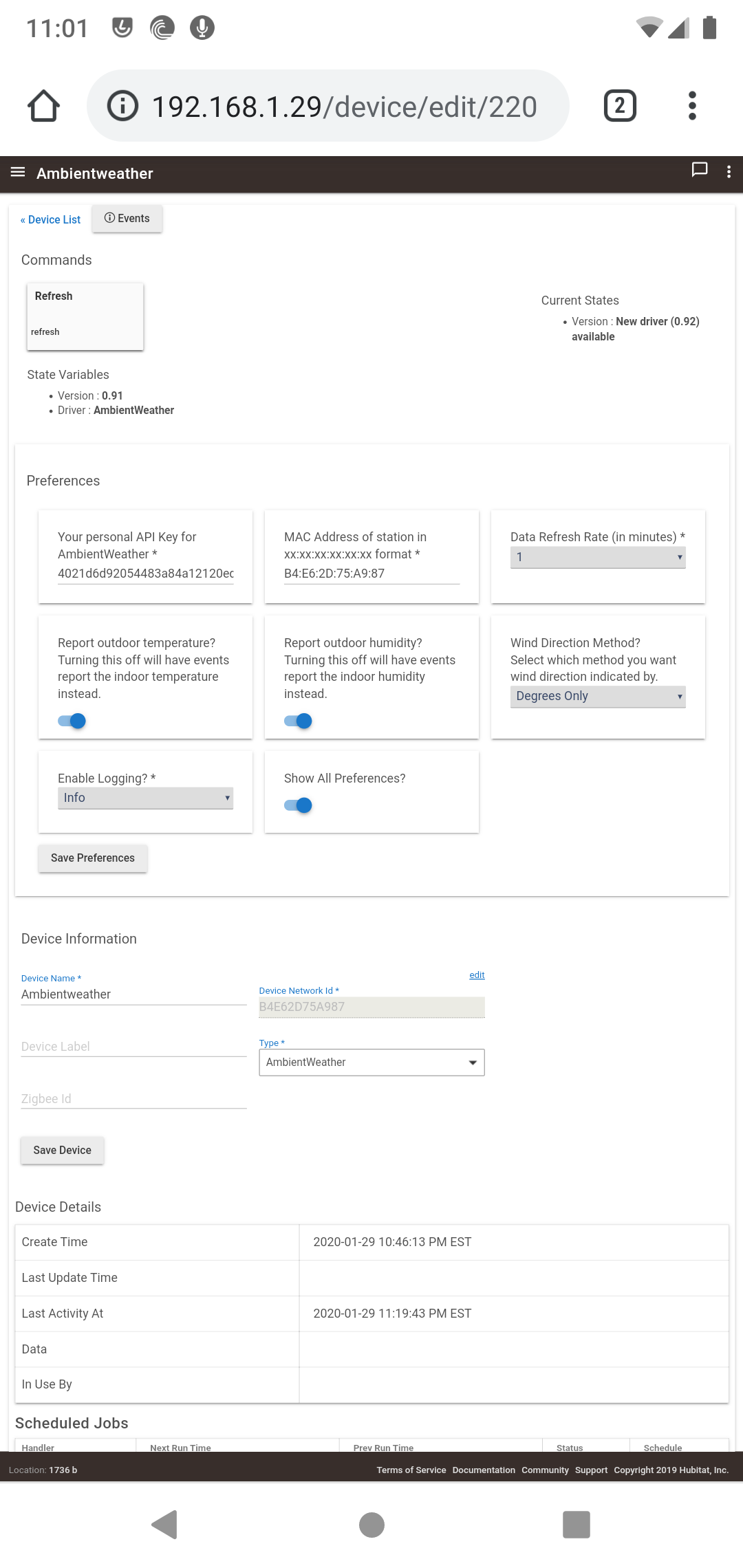Screen dimensions: 743x1568
Task: Toggle Report outdoor humidity switch
Action: click(298, 721)
